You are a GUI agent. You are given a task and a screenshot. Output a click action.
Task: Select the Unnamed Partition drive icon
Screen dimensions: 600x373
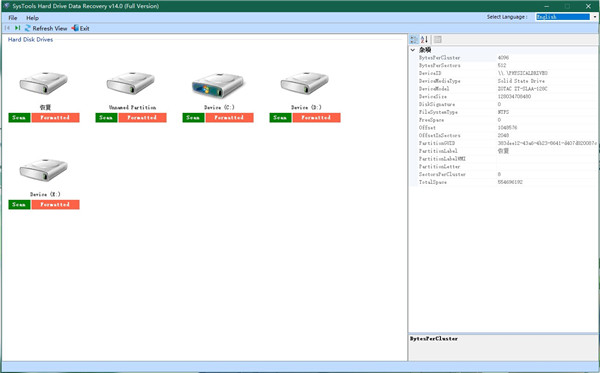coord(131,83)
